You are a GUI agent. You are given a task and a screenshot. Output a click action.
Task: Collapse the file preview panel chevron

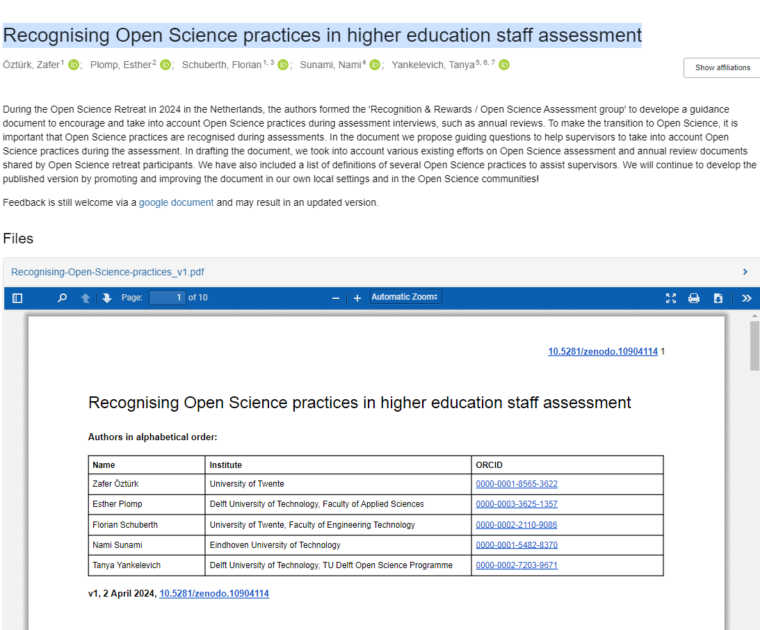[745, 271]
